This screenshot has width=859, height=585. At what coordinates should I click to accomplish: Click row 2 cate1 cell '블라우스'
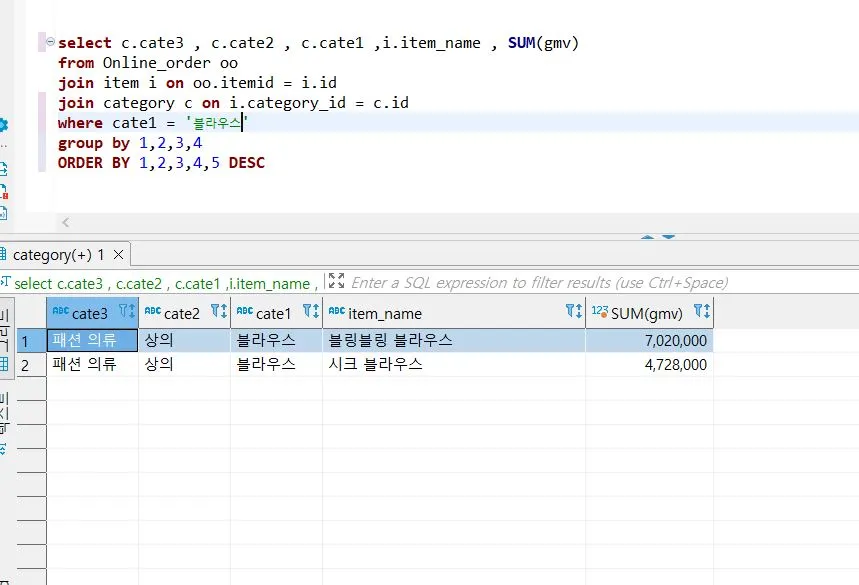[x=276, y=364]
